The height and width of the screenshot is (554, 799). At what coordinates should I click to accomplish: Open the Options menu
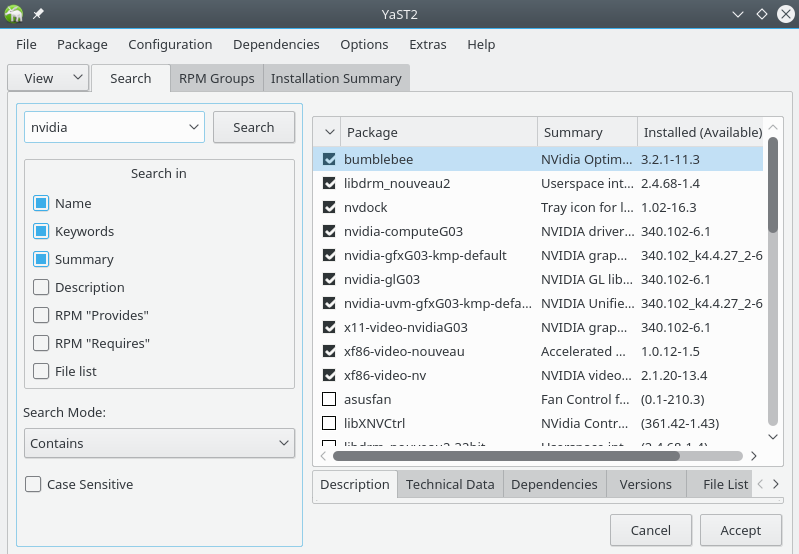[x=364, y=44]
